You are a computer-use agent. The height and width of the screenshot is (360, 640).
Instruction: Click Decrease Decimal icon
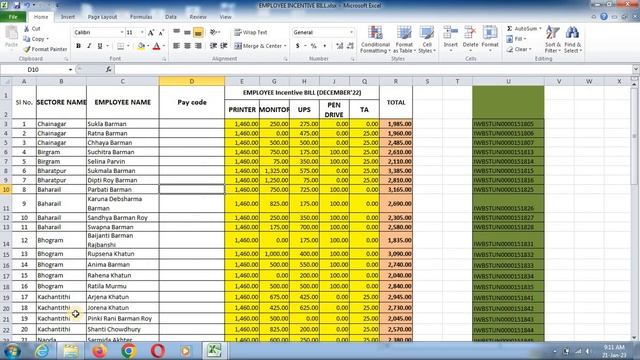(x=350, y=46)
